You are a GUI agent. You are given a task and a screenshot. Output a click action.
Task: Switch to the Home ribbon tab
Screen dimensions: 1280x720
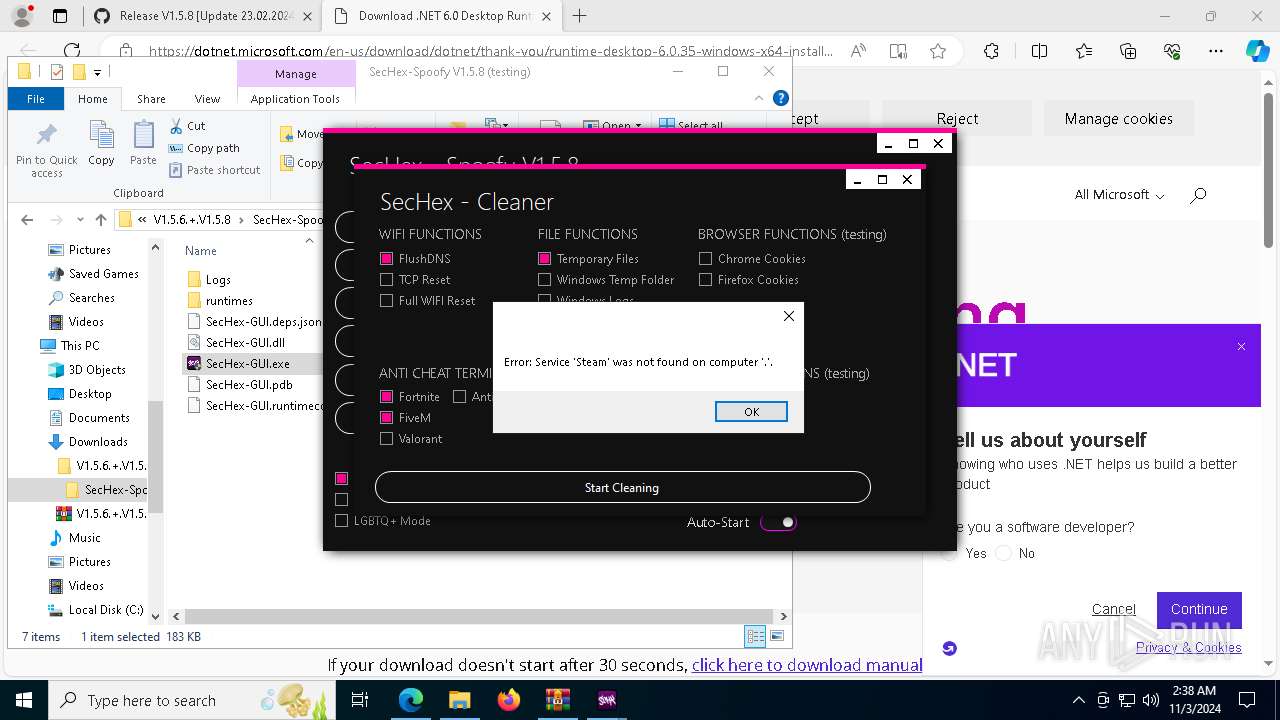tap(93, 99)
